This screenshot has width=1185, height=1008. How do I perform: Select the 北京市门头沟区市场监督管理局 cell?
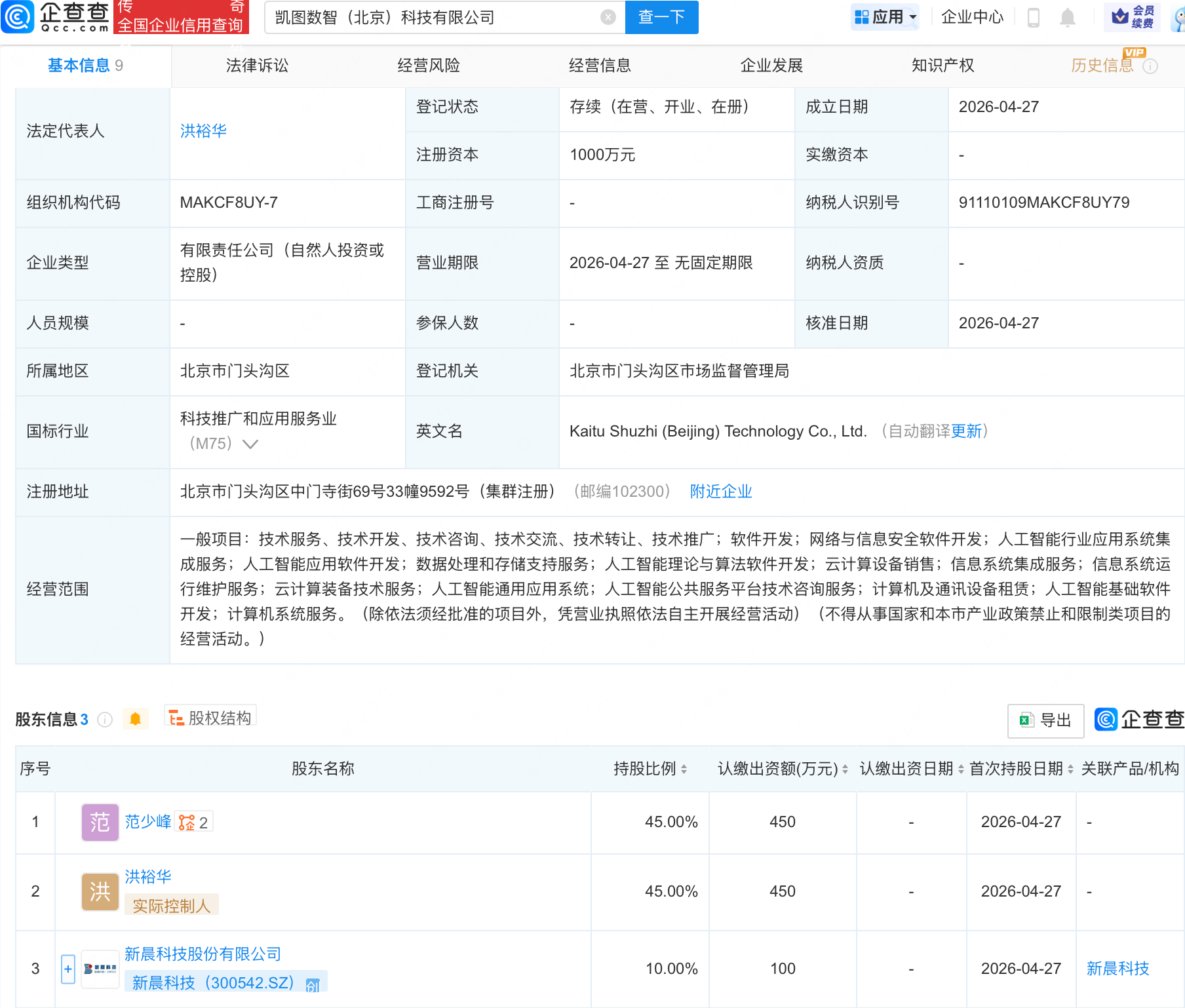tap(679, 371)
